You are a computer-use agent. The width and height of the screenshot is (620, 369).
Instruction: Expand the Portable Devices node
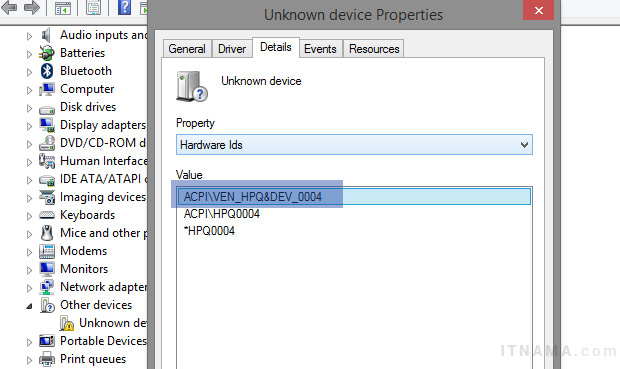[x=29, y=342]
